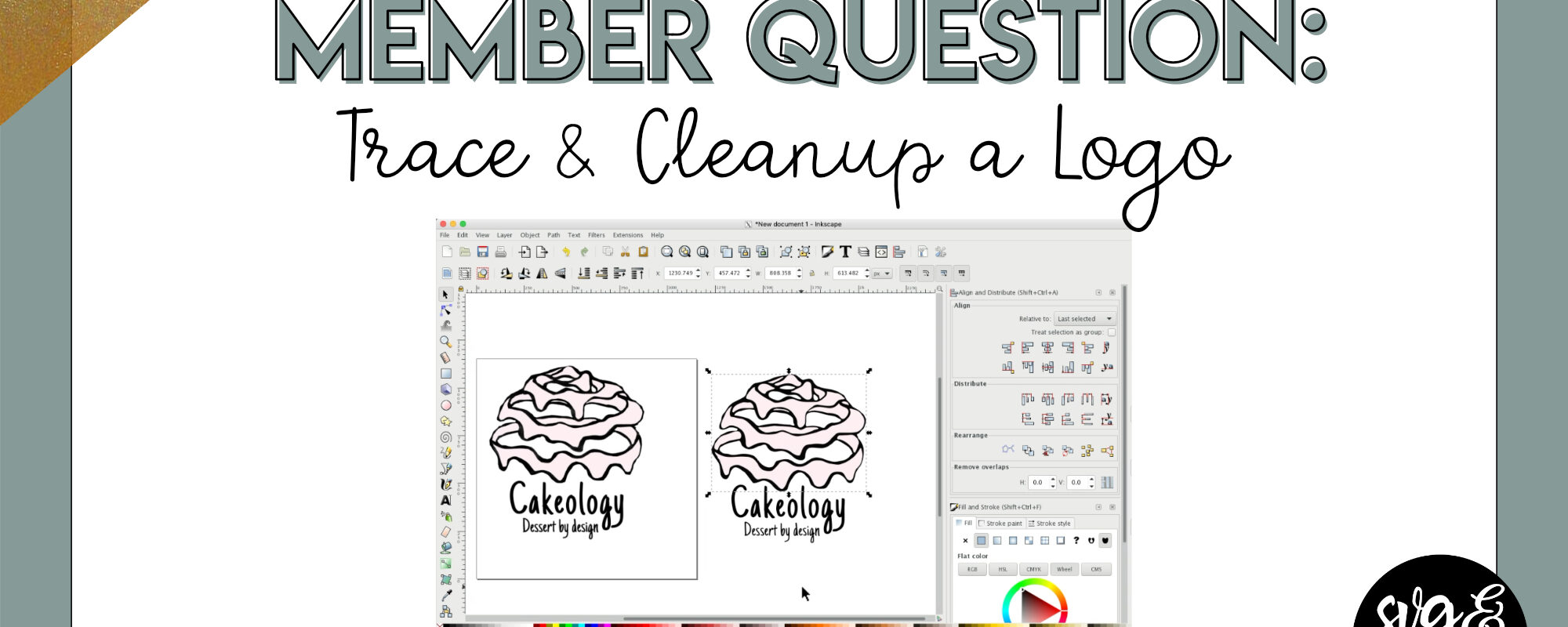1568x627 pixels.
Task: Click the Paste clipboard icon
Action: [x=643, y=252]
